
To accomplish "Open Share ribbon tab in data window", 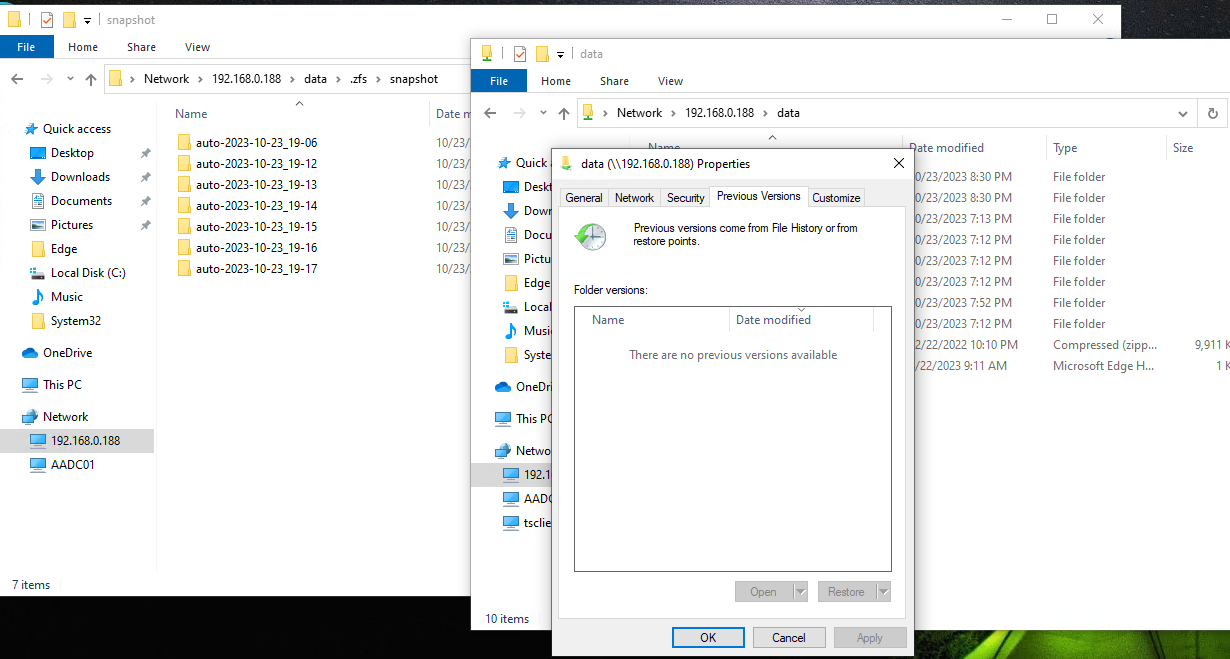I will click(614, 81).
